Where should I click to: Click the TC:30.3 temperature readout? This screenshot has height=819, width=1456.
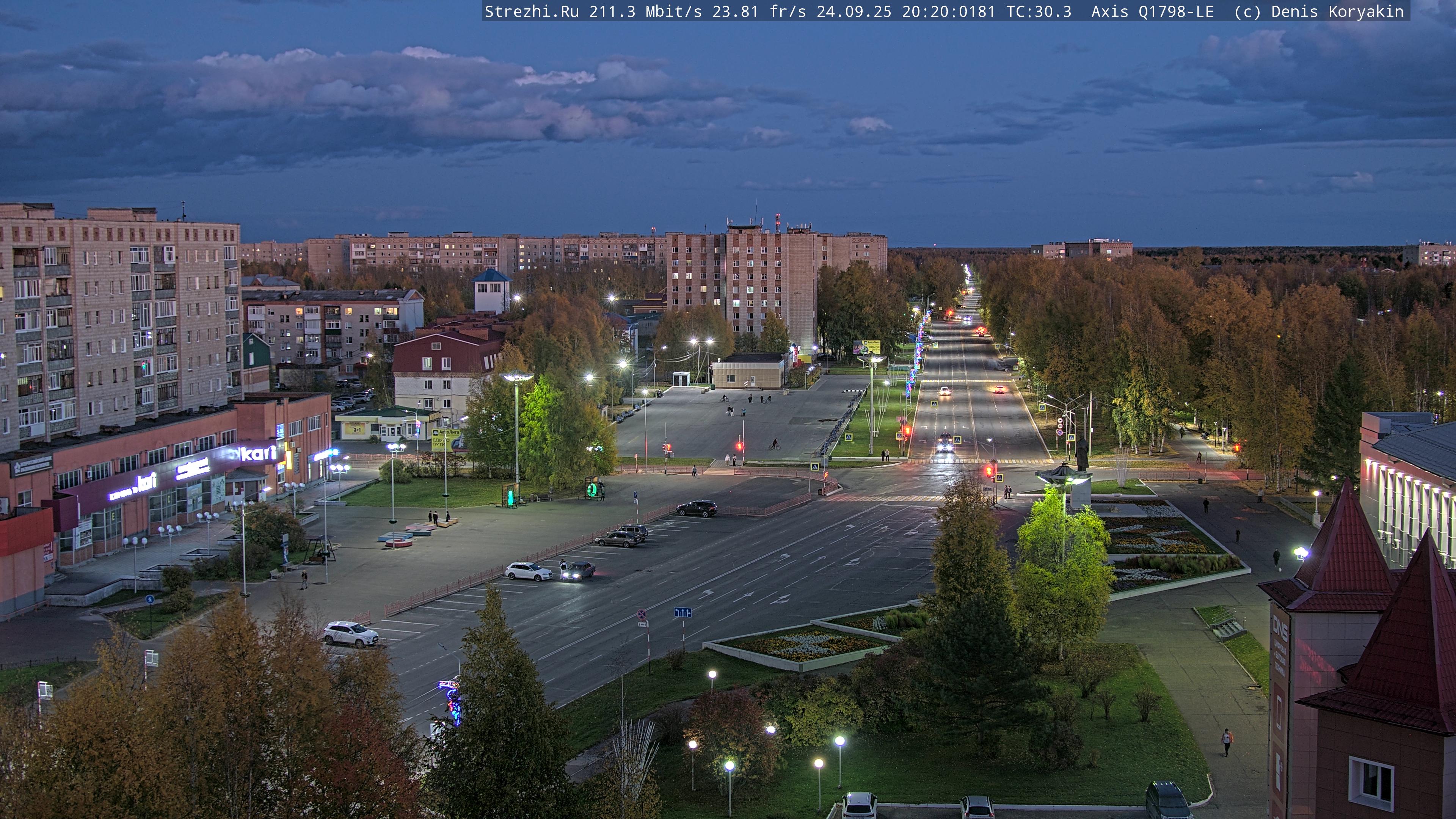(1038, 11)
